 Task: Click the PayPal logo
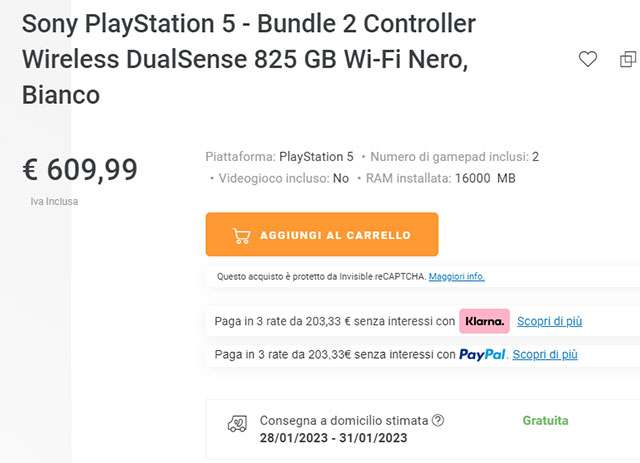point(482,354)
